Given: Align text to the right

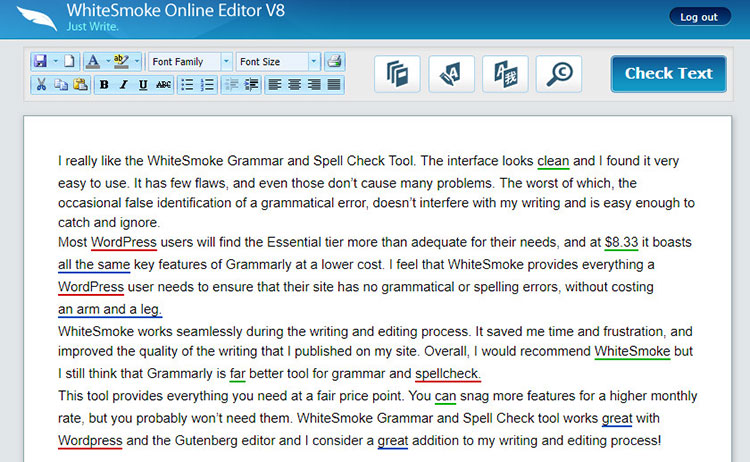Looking at the screenshot, I should (314, 85).
